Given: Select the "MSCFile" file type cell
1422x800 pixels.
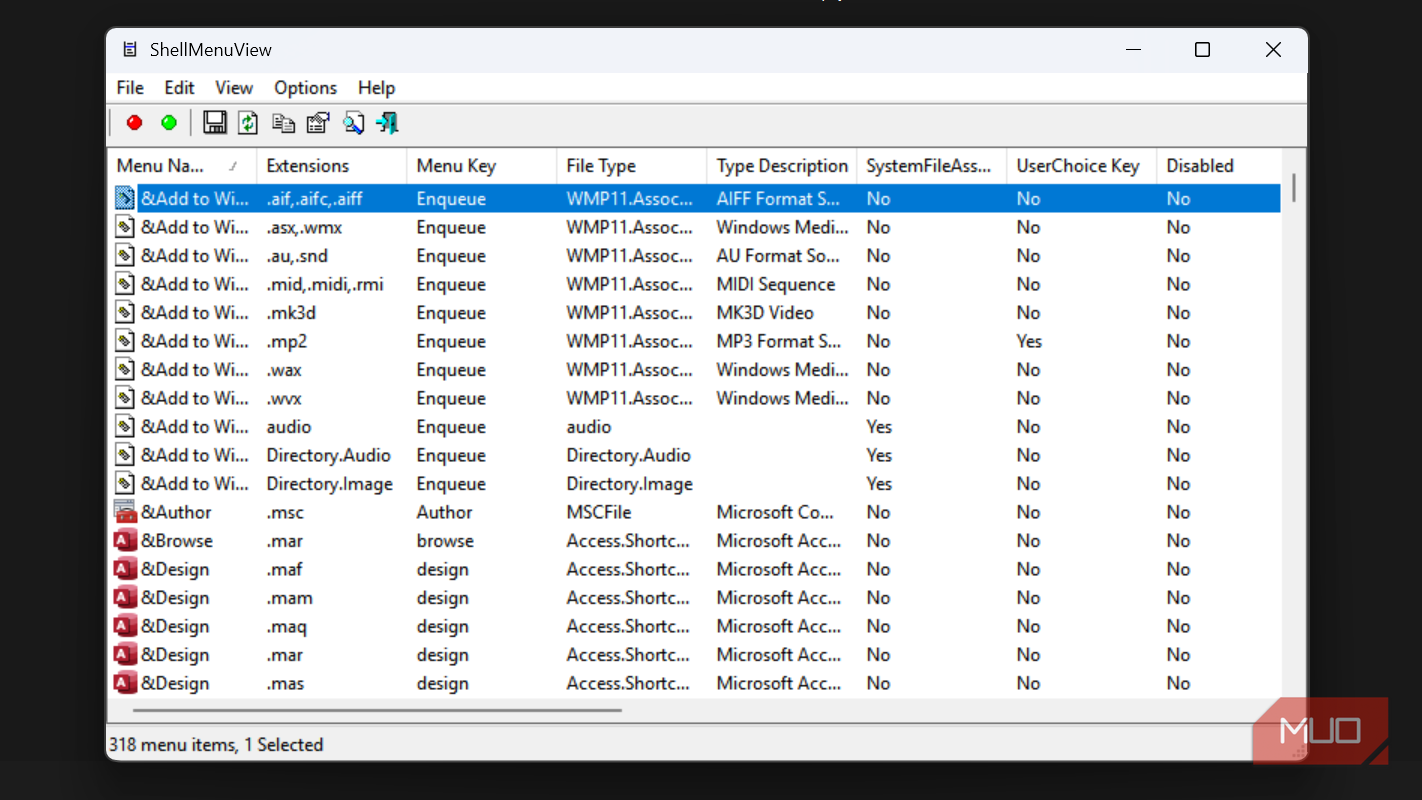Looking at the screenshot, I should [600, 512].
